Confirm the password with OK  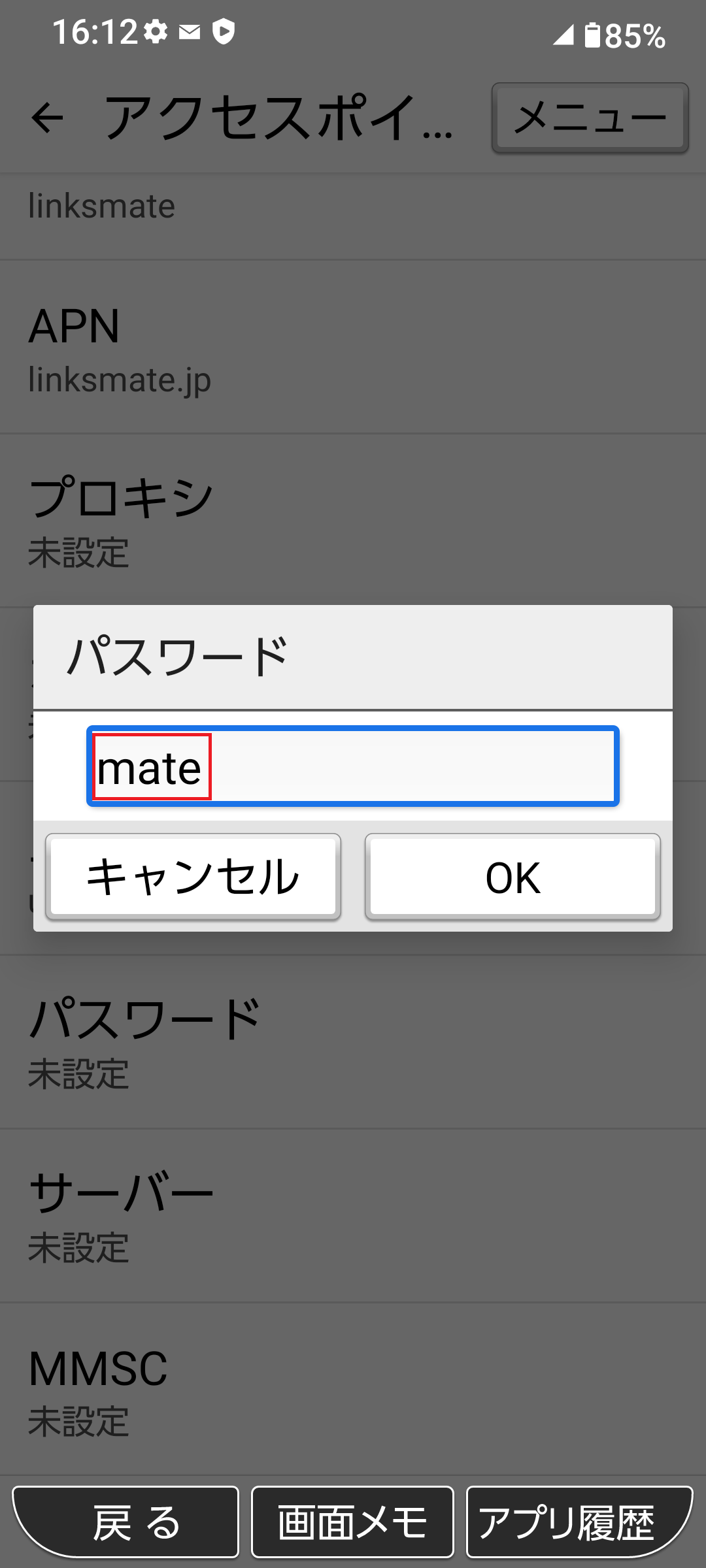click(x=512, y=877)
